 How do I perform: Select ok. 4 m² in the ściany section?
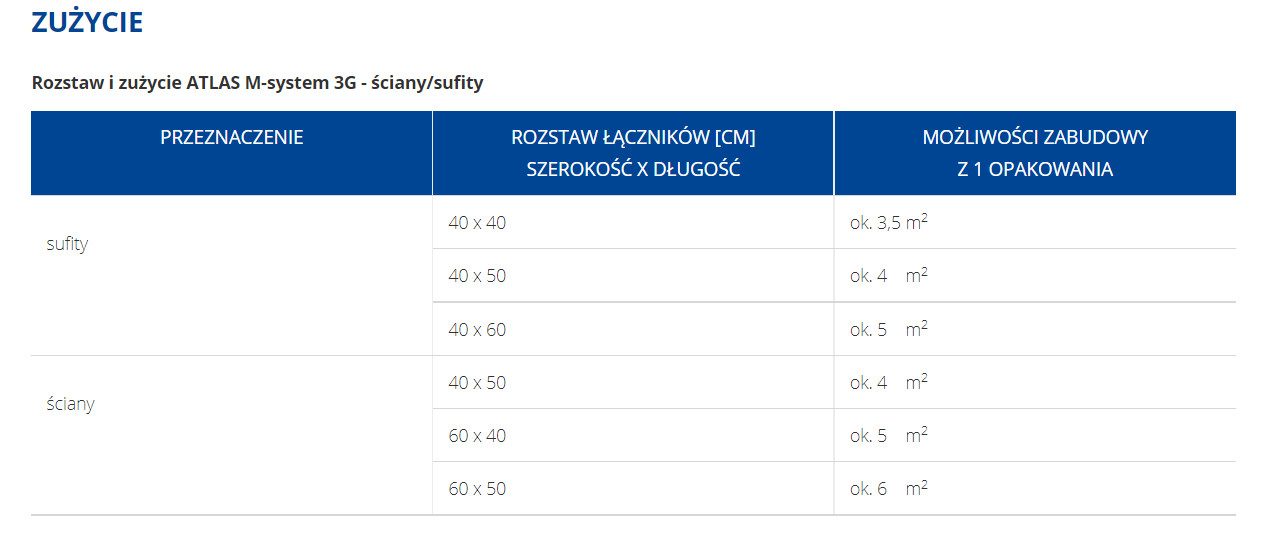pos(889,382)
